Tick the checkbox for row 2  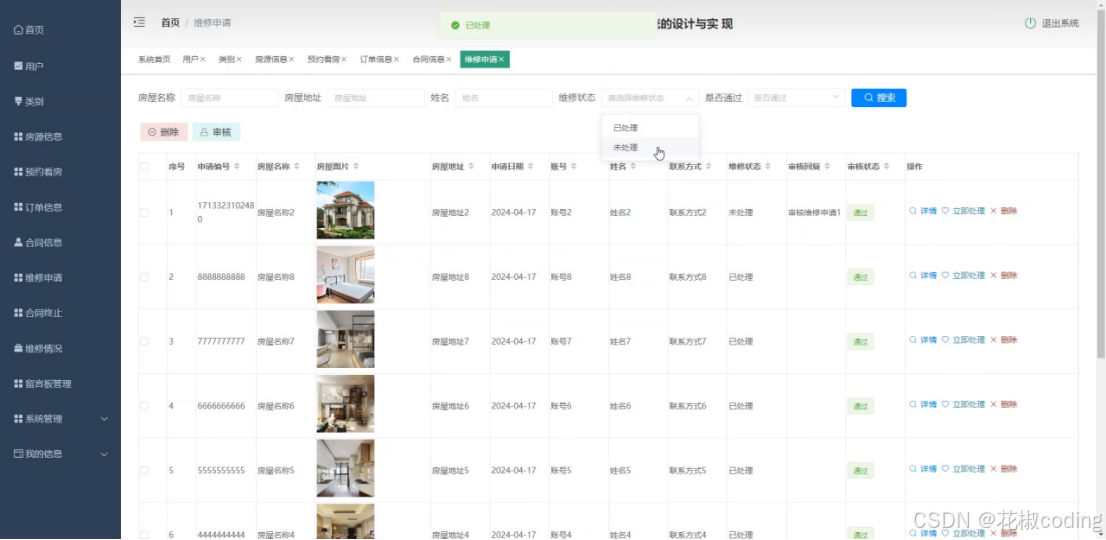click(144, 277)
